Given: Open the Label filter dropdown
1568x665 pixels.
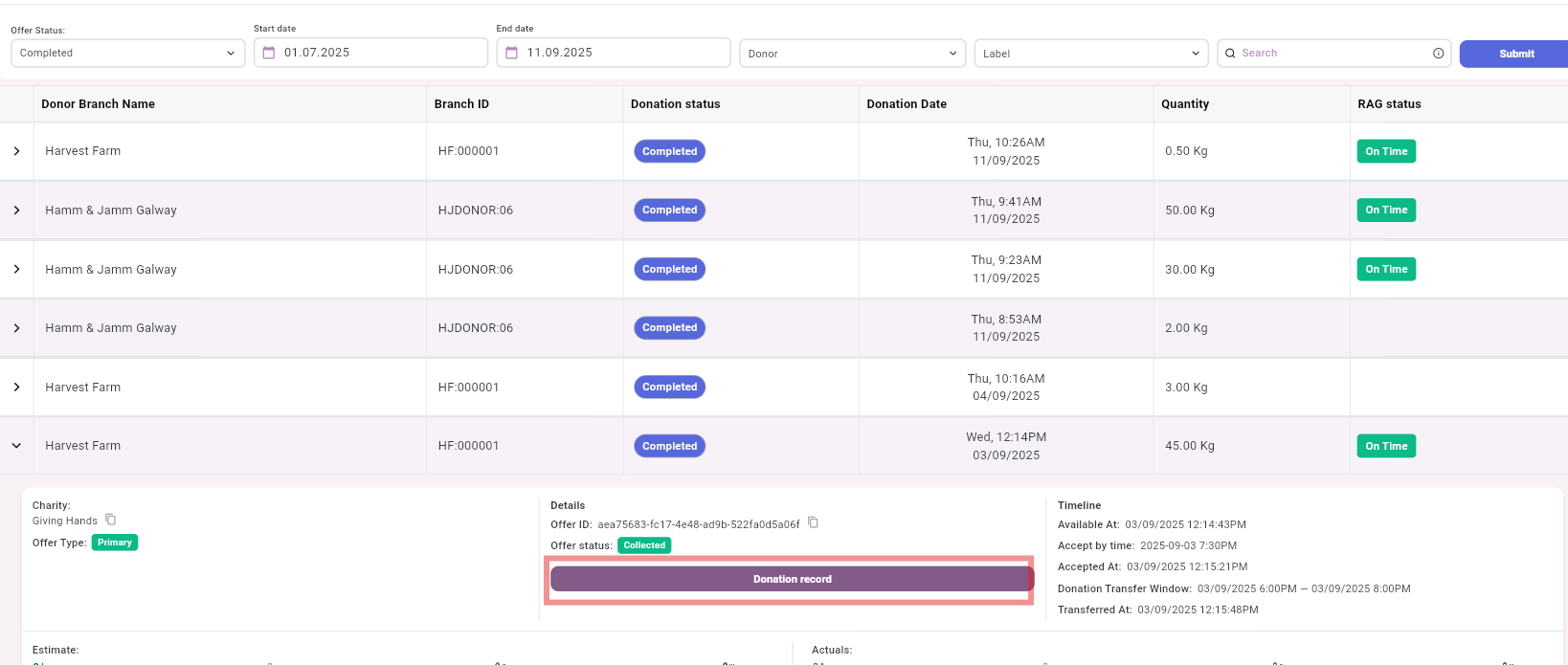Looking at the screenshot, I should click(1090, 54).
